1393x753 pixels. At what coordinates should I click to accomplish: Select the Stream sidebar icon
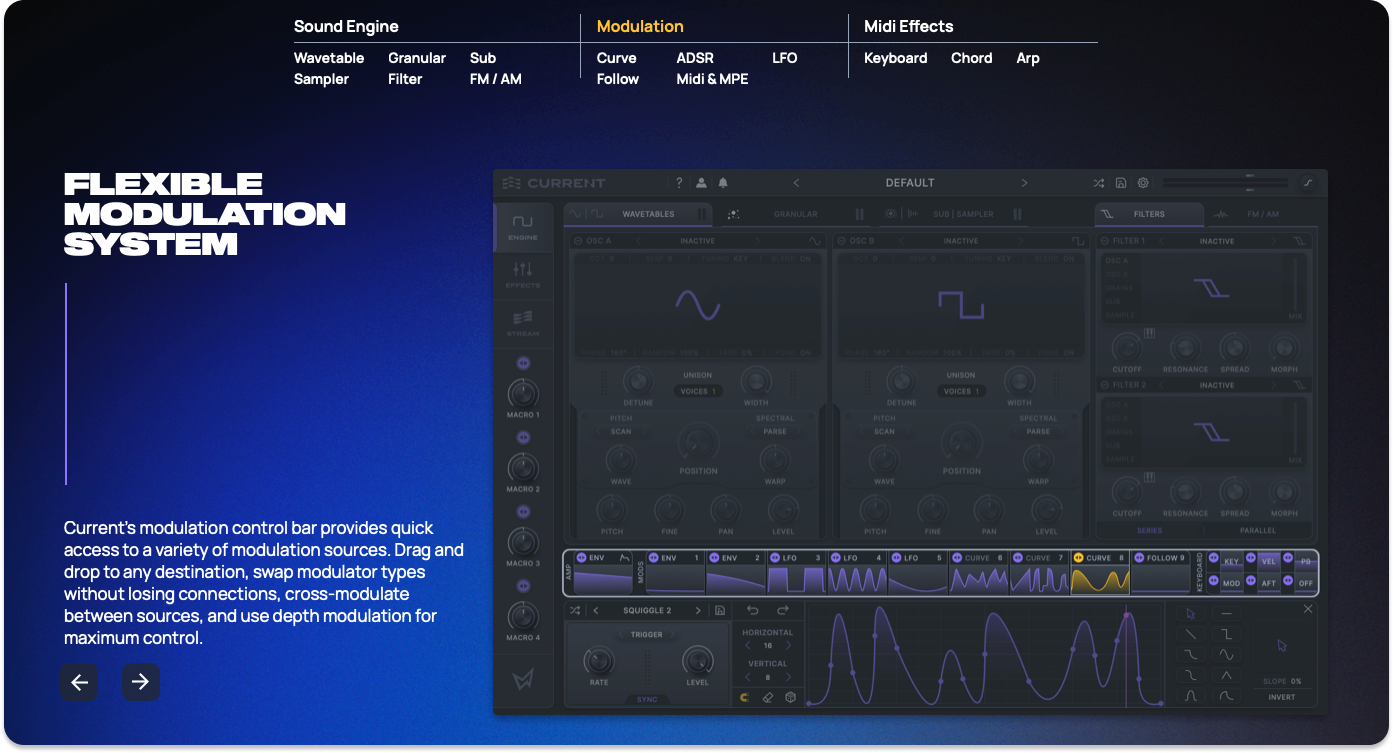click(523, 323)
